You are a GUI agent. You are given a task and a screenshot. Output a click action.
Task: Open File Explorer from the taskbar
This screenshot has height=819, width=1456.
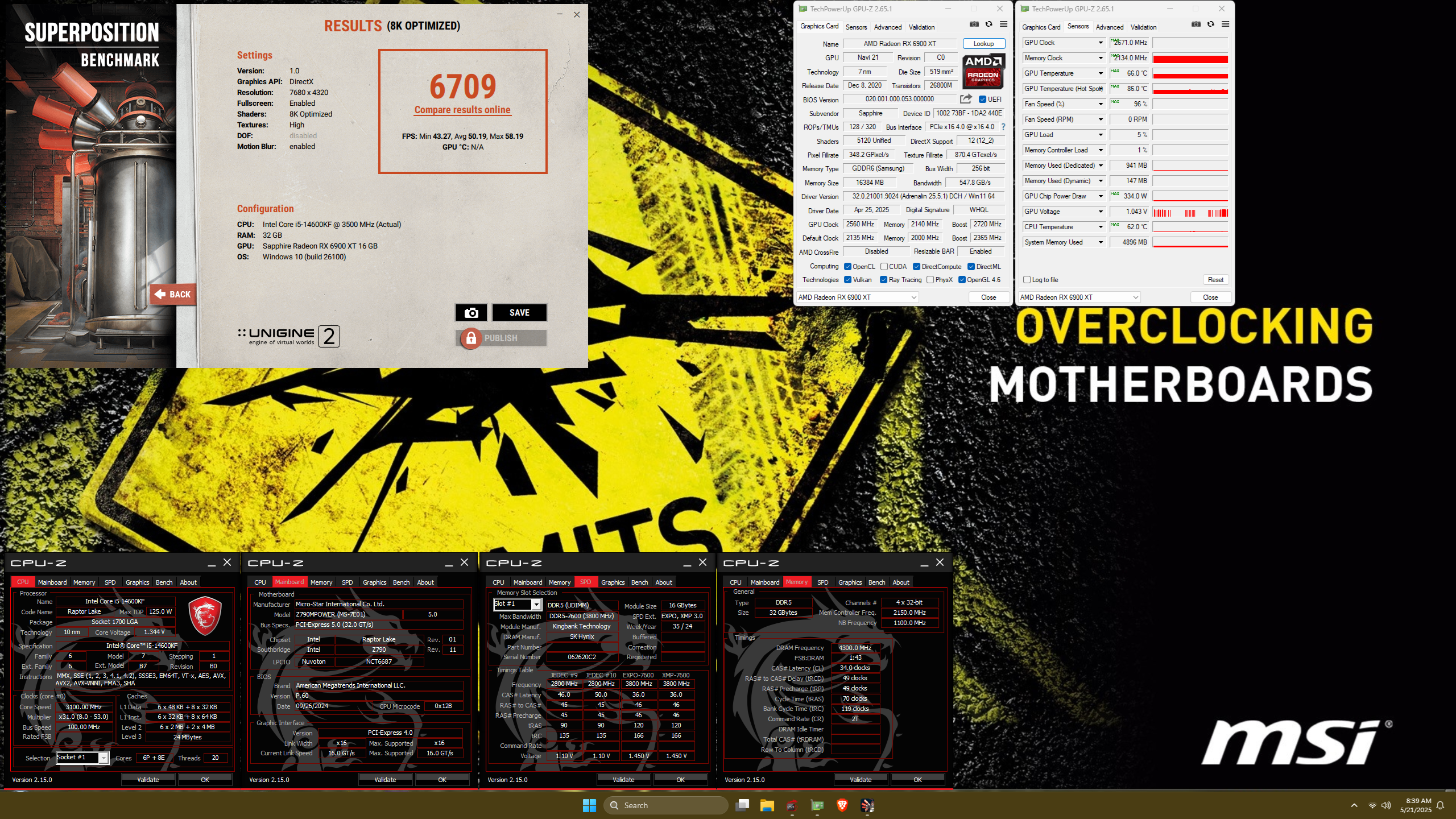[767, 805]
